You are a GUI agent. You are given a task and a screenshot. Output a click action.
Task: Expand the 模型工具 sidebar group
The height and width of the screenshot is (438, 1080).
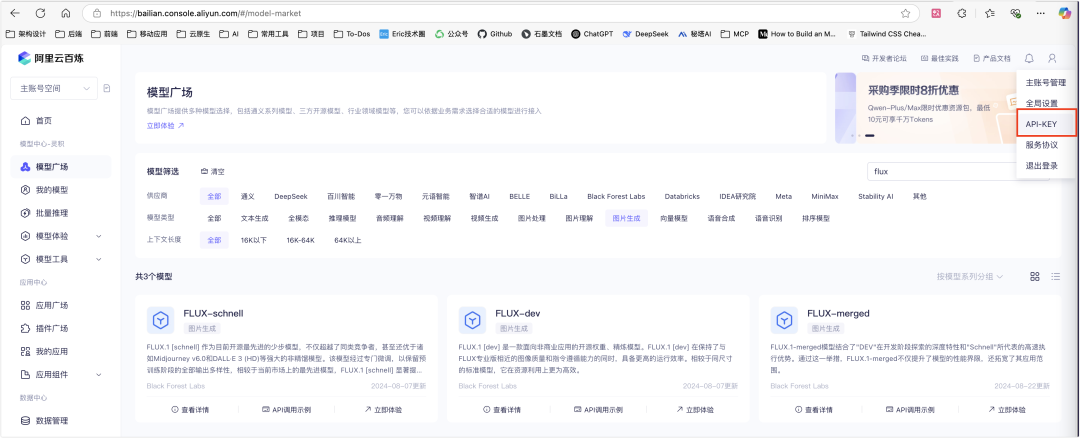(61, 259)
